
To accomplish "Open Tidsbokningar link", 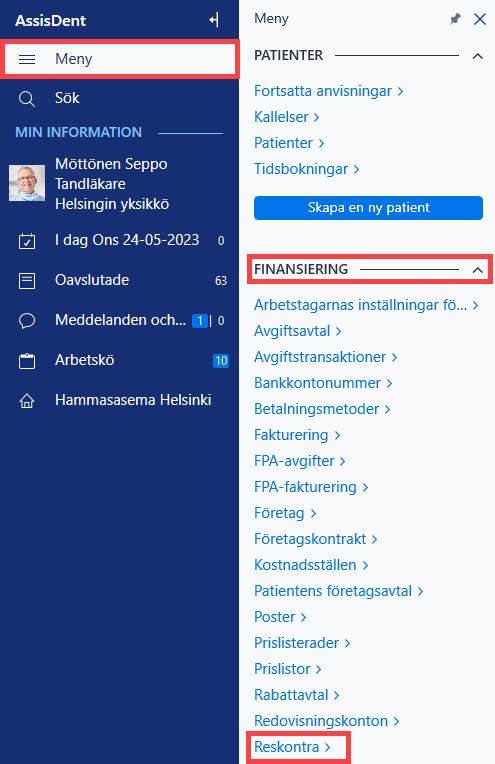I will (x=306, y=169).
